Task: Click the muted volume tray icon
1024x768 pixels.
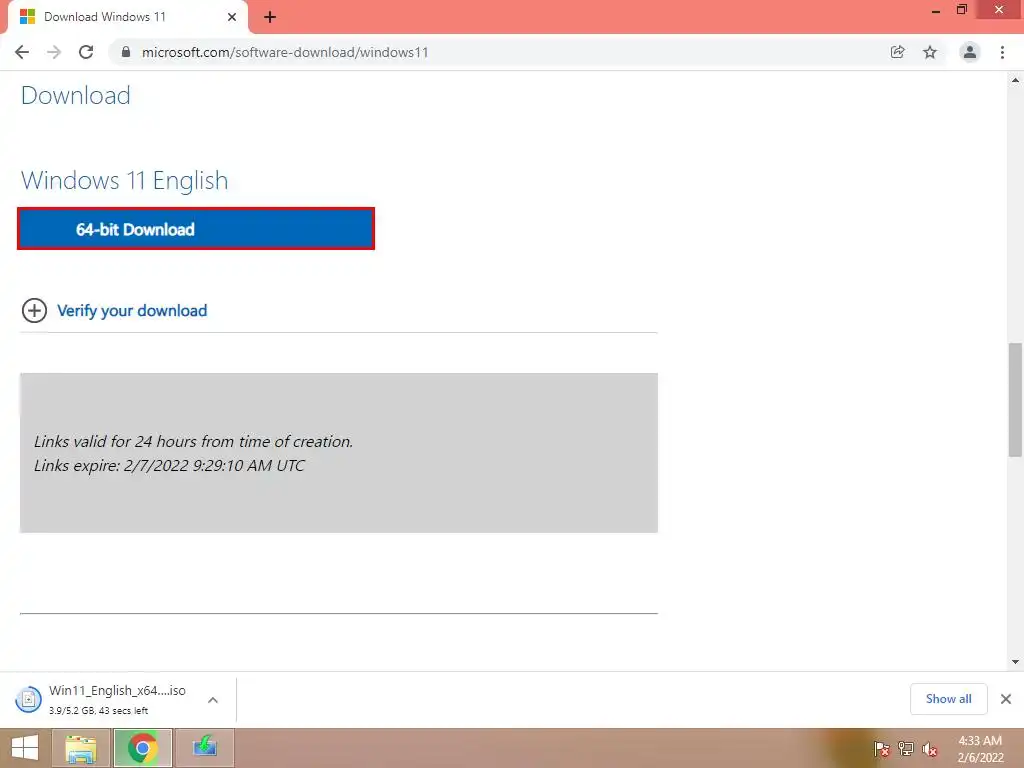Action: (929, 749)
